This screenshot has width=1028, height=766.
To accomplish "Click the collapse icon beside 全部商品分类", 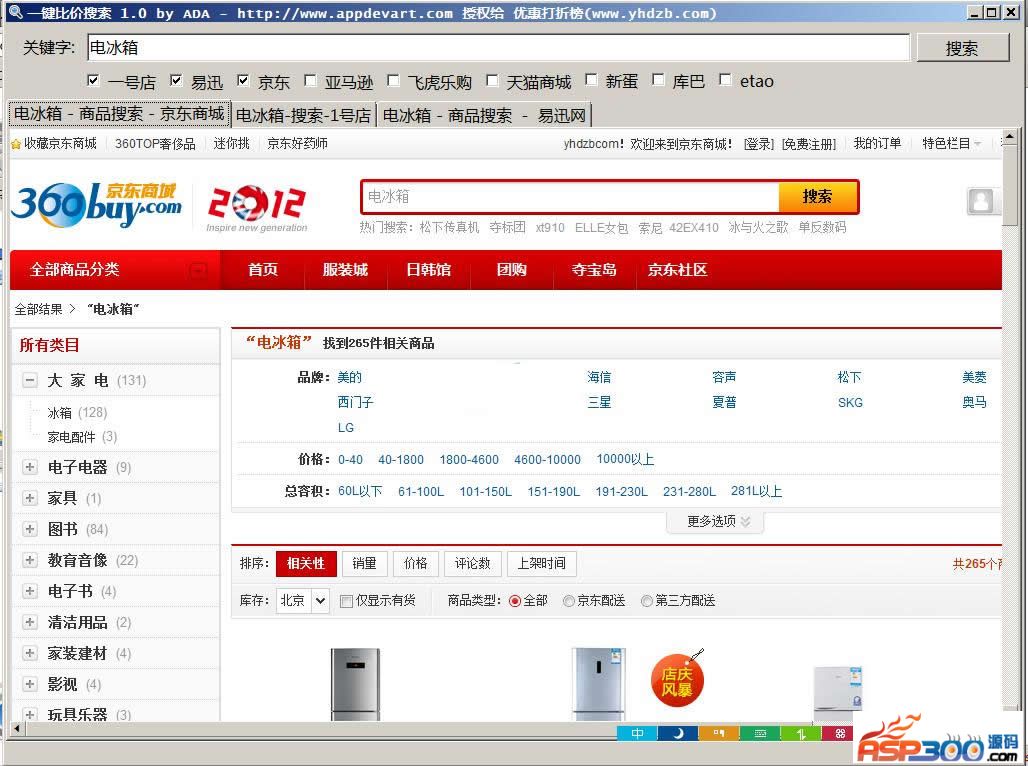I will 197,270.
